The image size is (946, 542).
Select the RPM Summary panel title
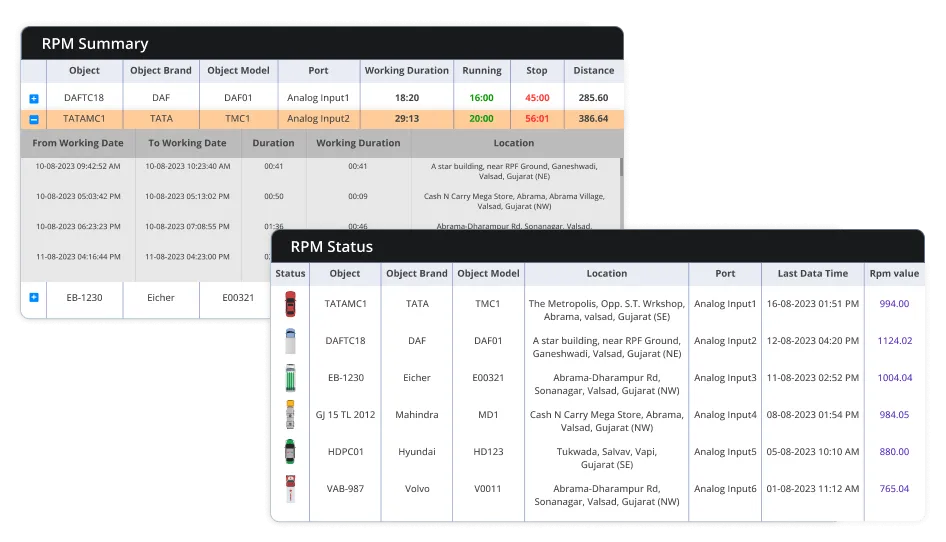[x=95, y=44]
